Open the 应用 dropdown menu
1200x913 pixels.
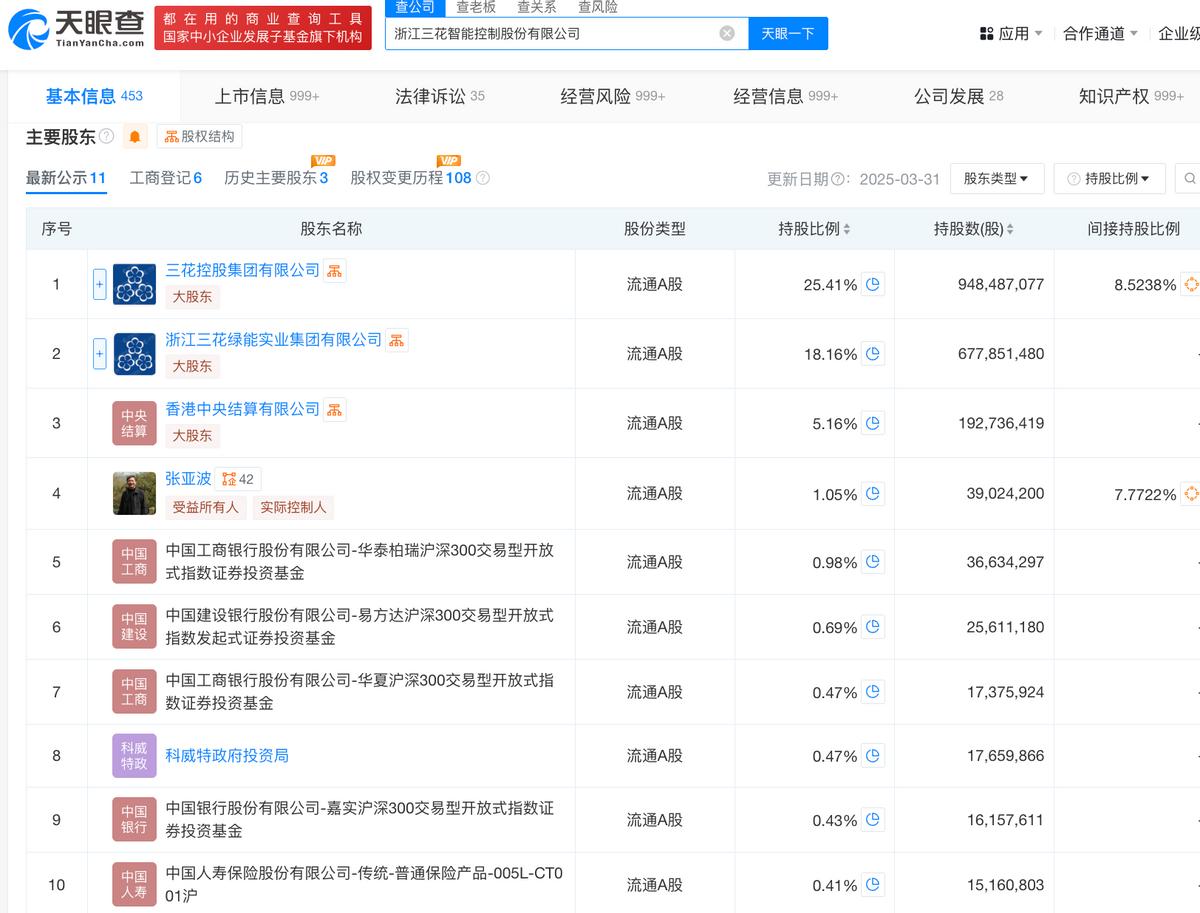pos(1011,33)
